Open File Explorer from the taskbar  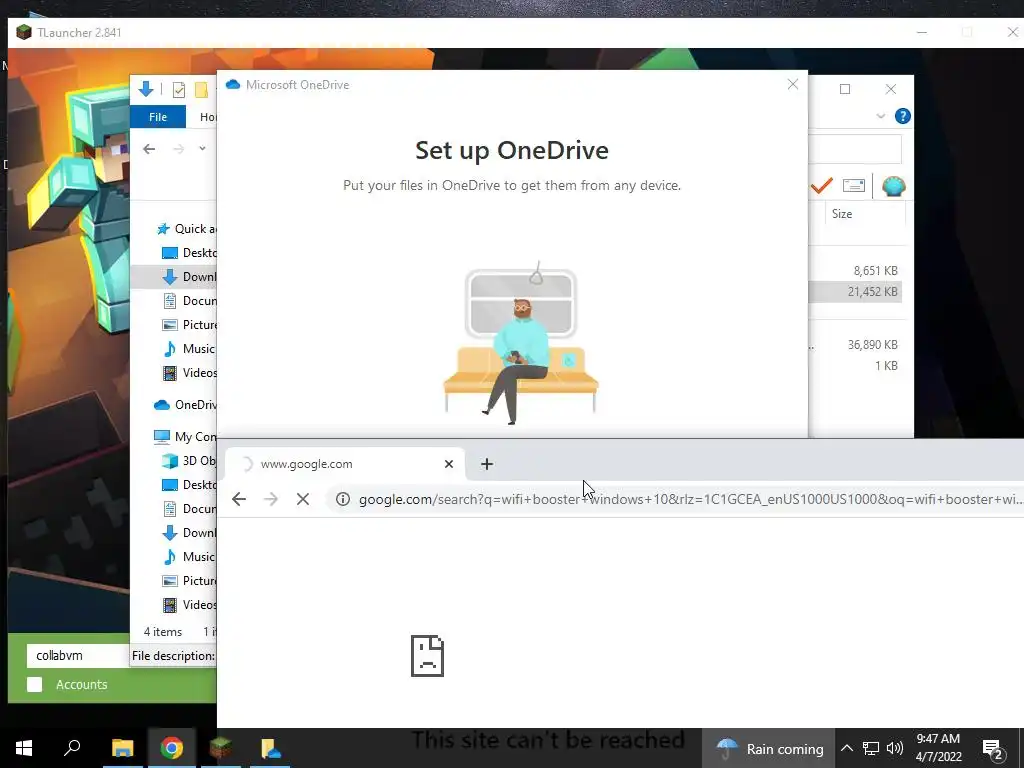tap(122, 748)
